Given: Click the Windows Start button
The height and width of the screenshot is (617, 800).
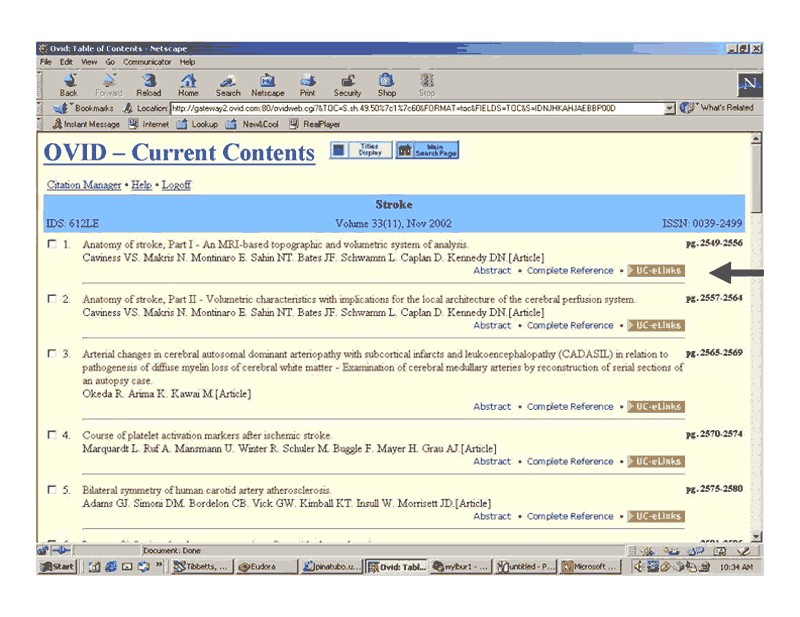Looking at the screenshot, I should coord(58,566).
